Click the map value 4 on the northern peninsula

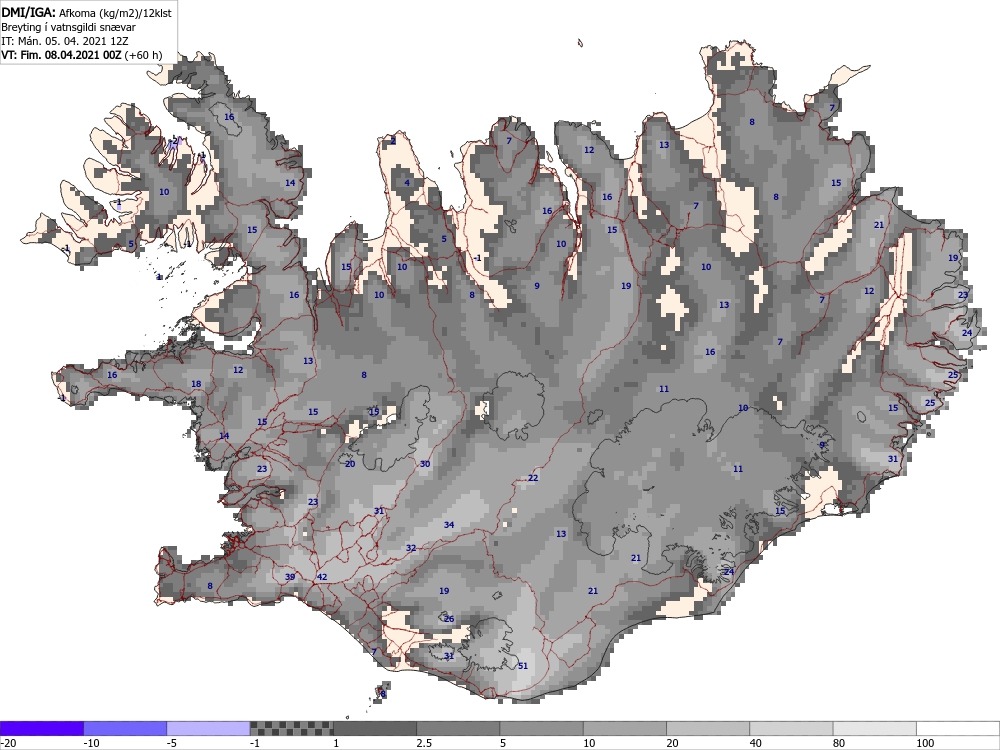408,183
